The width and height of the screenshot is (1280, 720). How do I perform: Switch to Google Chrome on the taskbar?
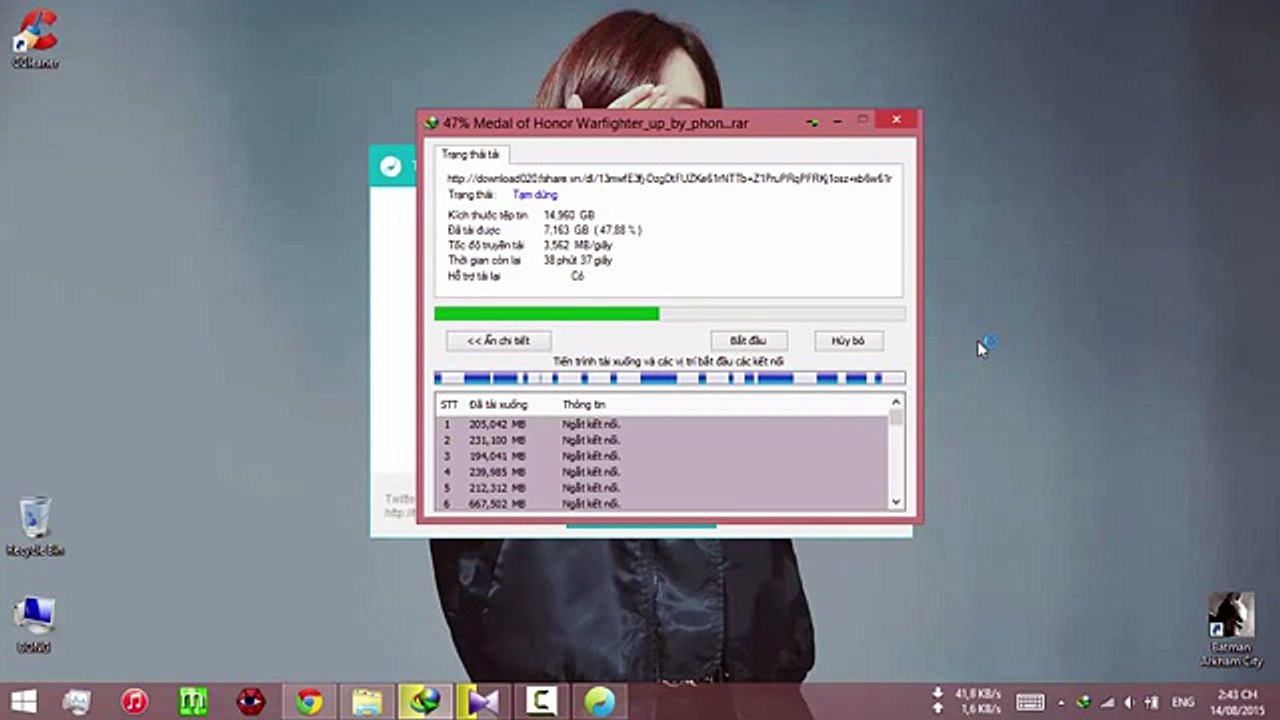click(x=309, y=701)
